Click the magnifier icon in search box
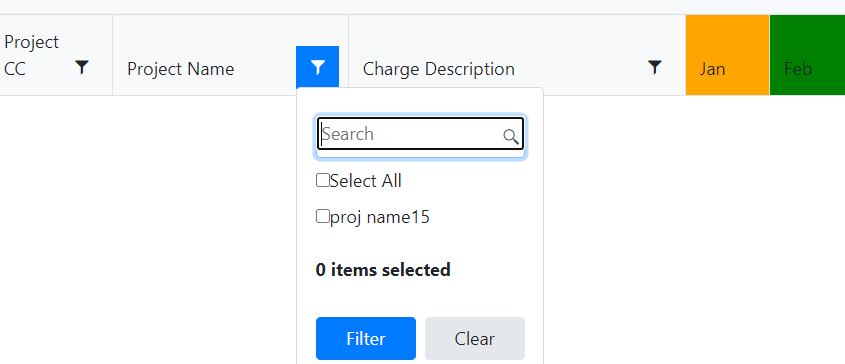Viewport: 845px width, 364px height. (511, 136)
